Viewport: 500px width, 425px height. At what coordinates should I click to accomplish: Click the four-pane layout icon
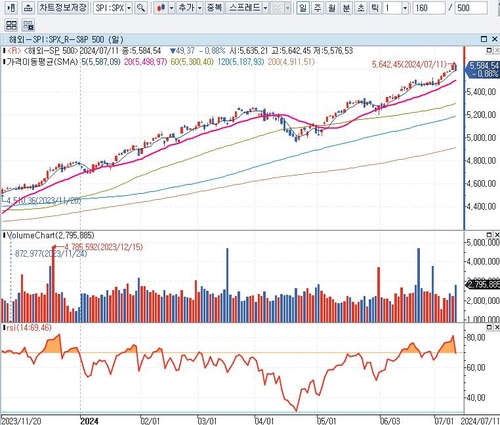pyautogui.click(x=11, y=25)
